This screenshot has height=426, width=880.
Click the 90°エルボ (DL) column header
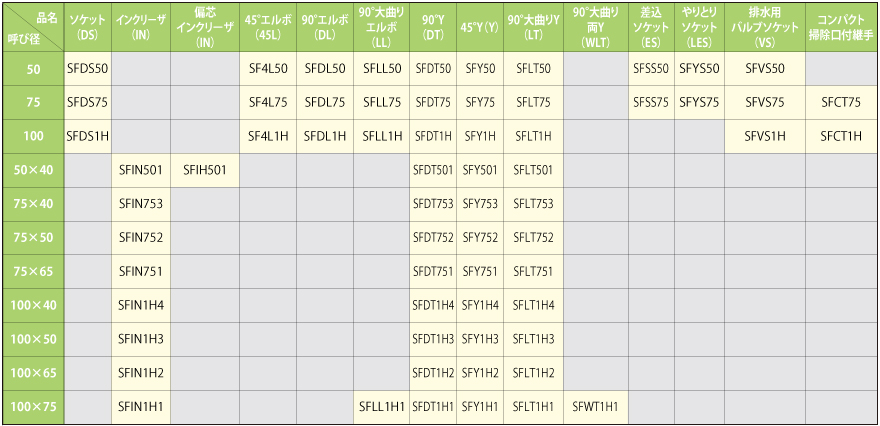(324, 26)
